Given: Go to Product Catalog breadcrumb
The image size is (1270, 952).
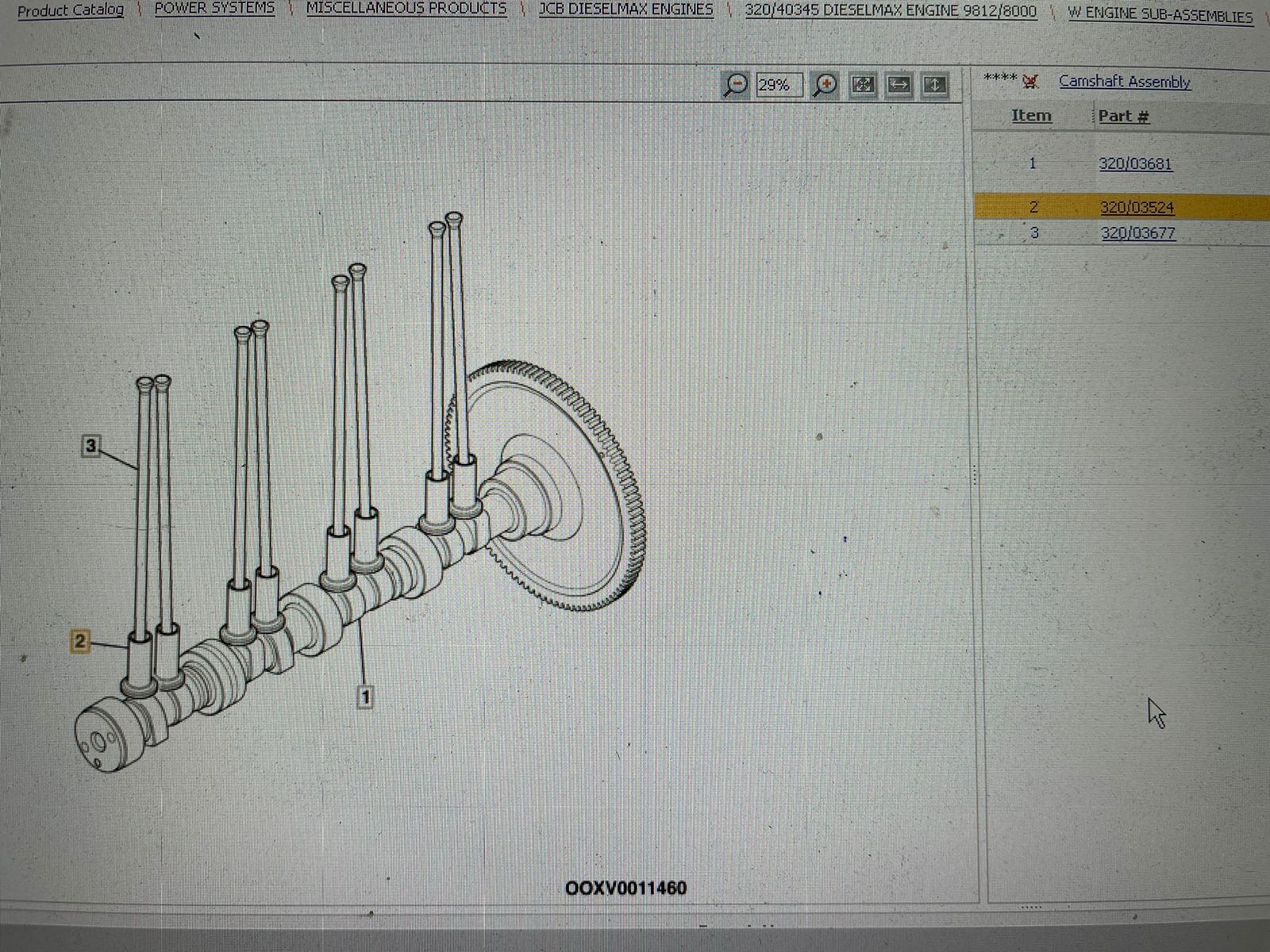Looking at the screenshot, I should pos(71,11).
